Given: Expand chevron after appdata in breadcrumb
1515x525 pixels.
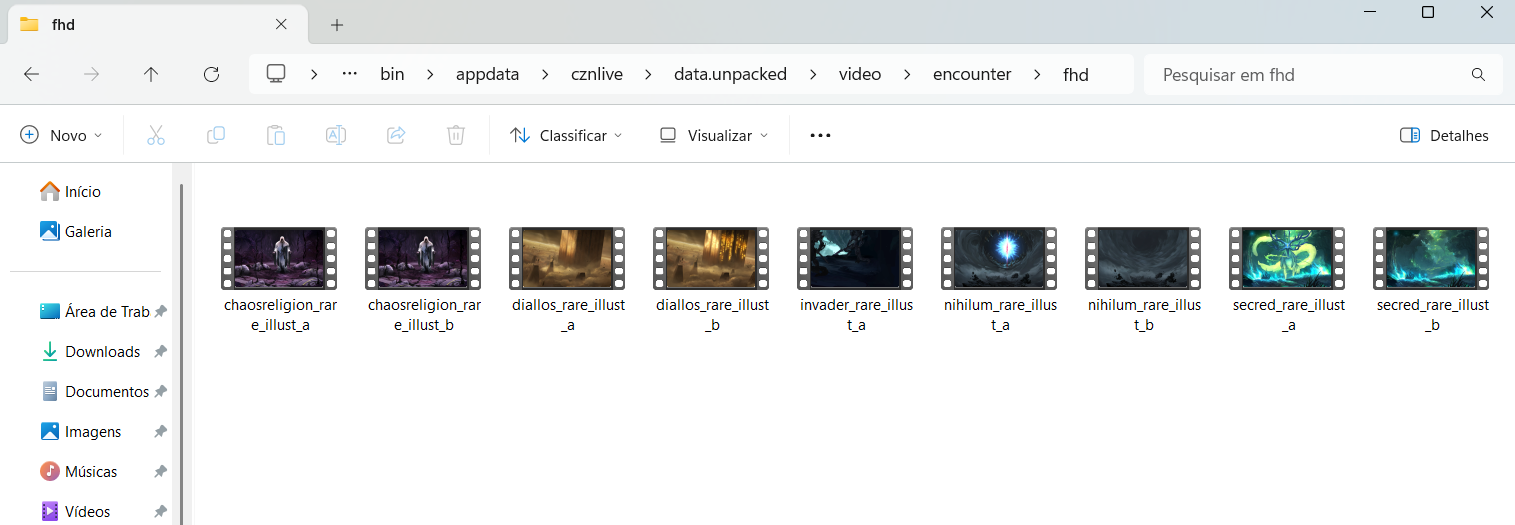Looking at the screenshot, I should pyautogui.click(x=545, y=74).
